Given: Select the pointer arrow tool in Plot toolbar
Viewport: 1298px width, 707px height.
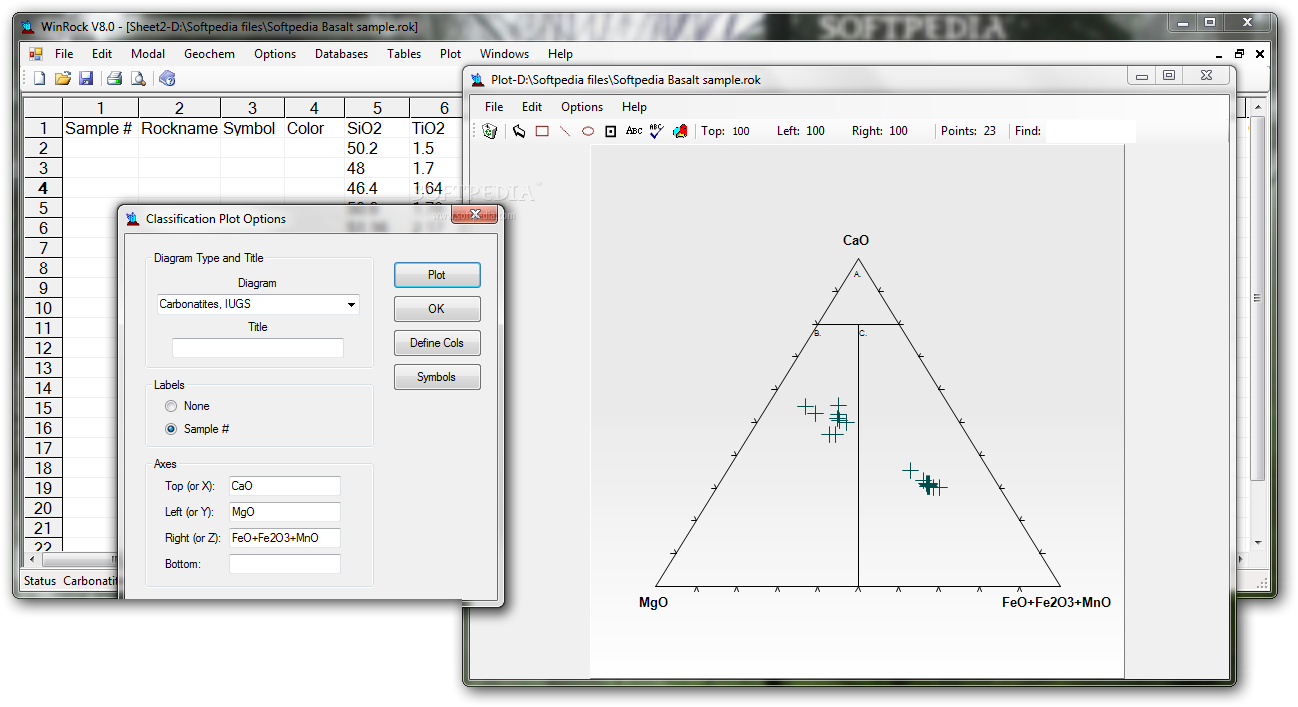Looking at the screenshot, I should click(x=519, y=131).
